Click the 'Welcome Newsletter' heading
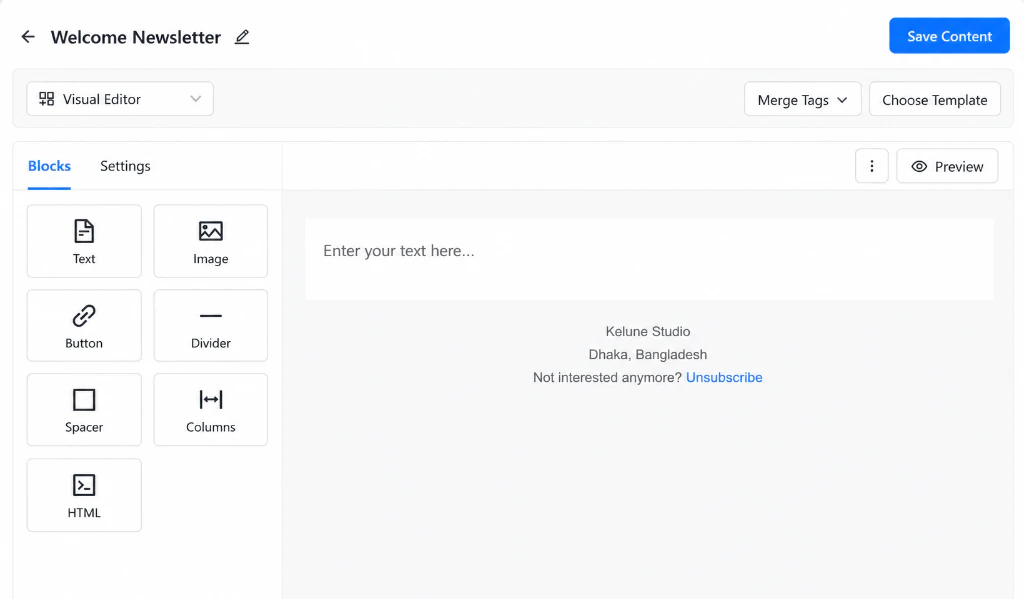 click(136, 37)
